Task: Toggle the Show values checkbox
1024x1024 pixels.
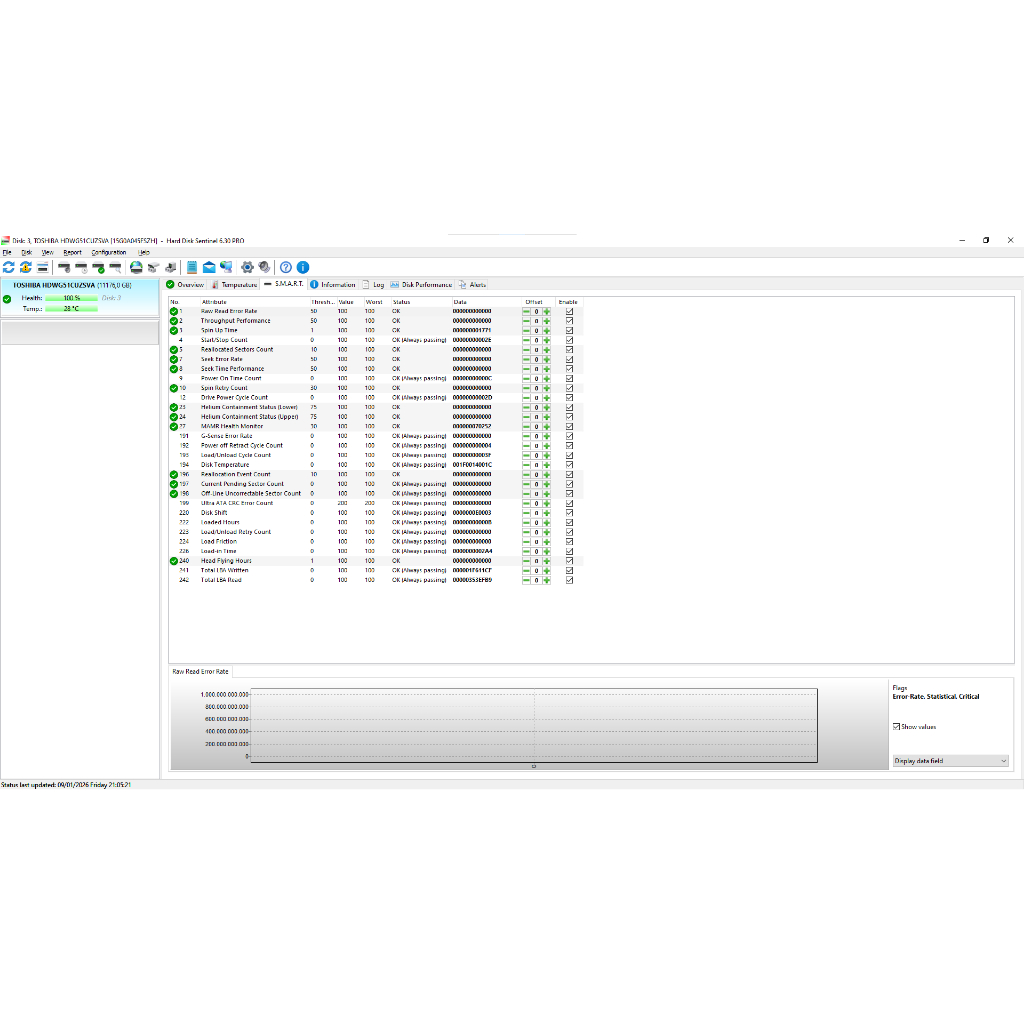Action: point(897,727)
